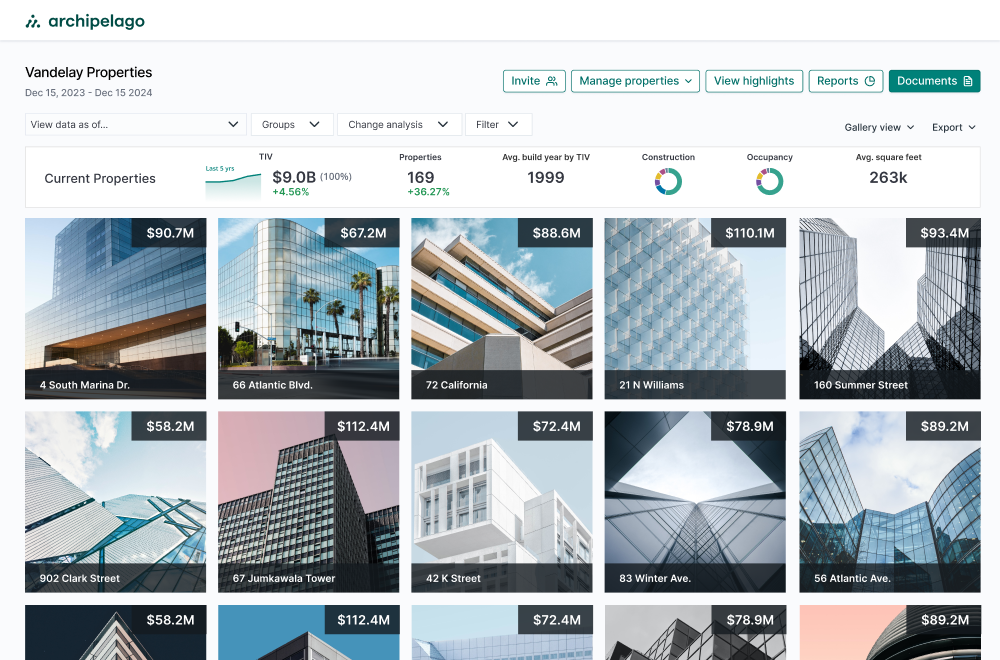Click the View highlights button
The height and width of the screenshot is (660, 1000).
(754, 81)
